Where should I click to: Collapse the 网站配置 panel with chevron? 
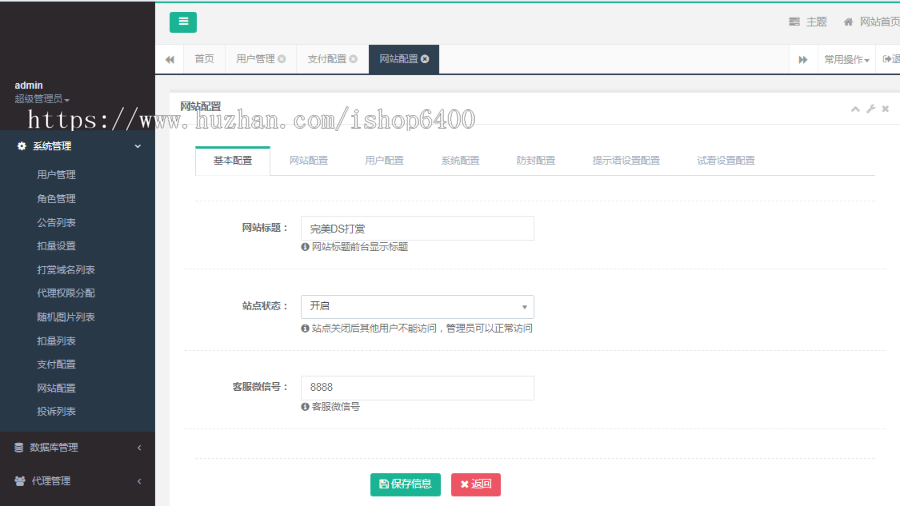pyautogui.click(x=855, y=108)
